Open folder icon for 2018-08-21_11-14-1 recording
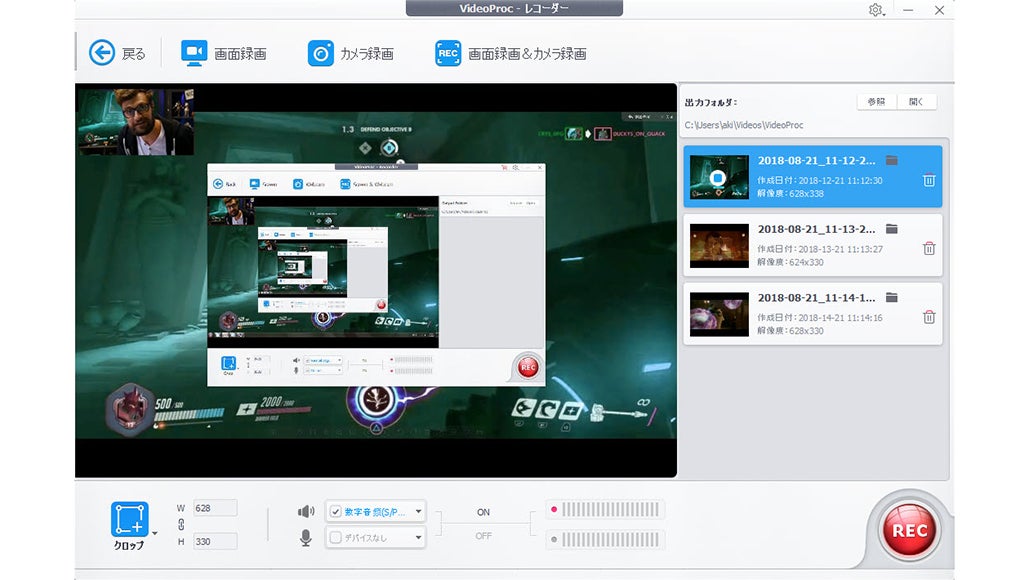This screenshot has height=580, width=1020. click(x=892, y=297)
